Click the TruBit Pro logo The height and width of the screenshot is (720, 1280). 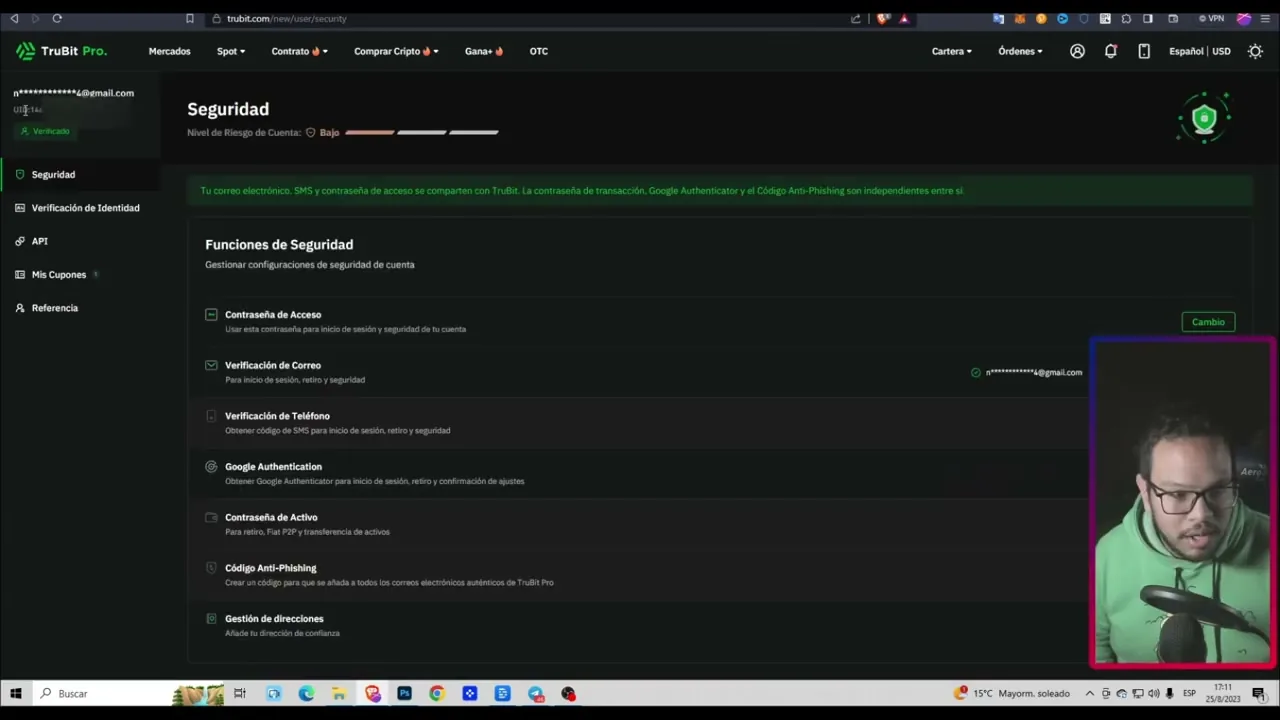[x=61, y=51]
